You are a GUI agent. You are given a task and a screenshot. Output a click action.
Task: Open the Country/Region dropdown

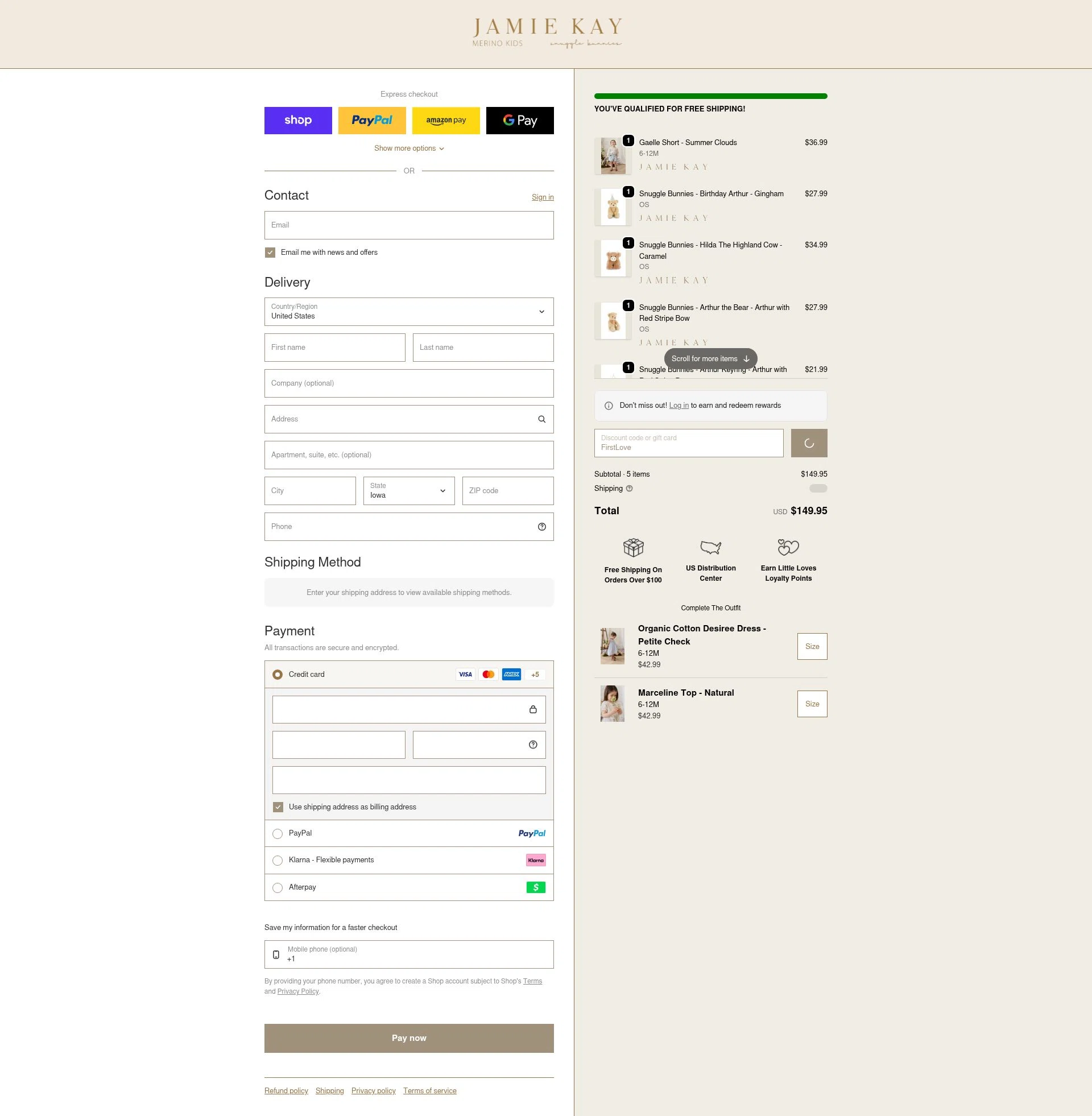(408, 311)
